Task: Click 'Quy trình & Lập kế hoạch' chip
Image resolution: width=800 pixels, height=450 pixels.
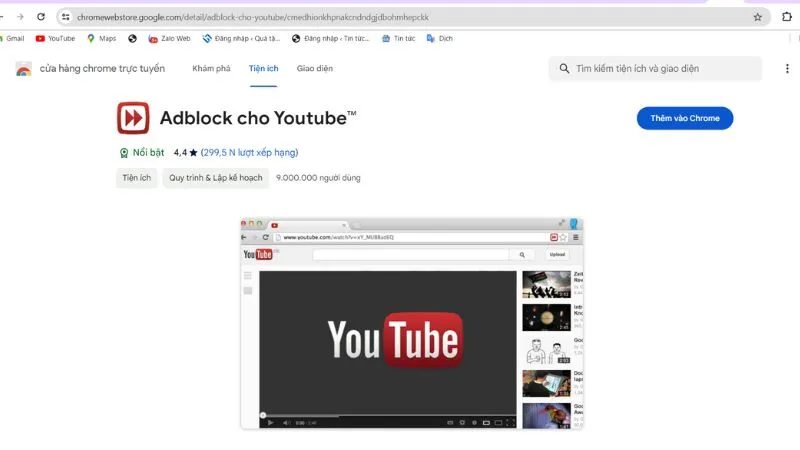Action: click(x=216, y=178)
